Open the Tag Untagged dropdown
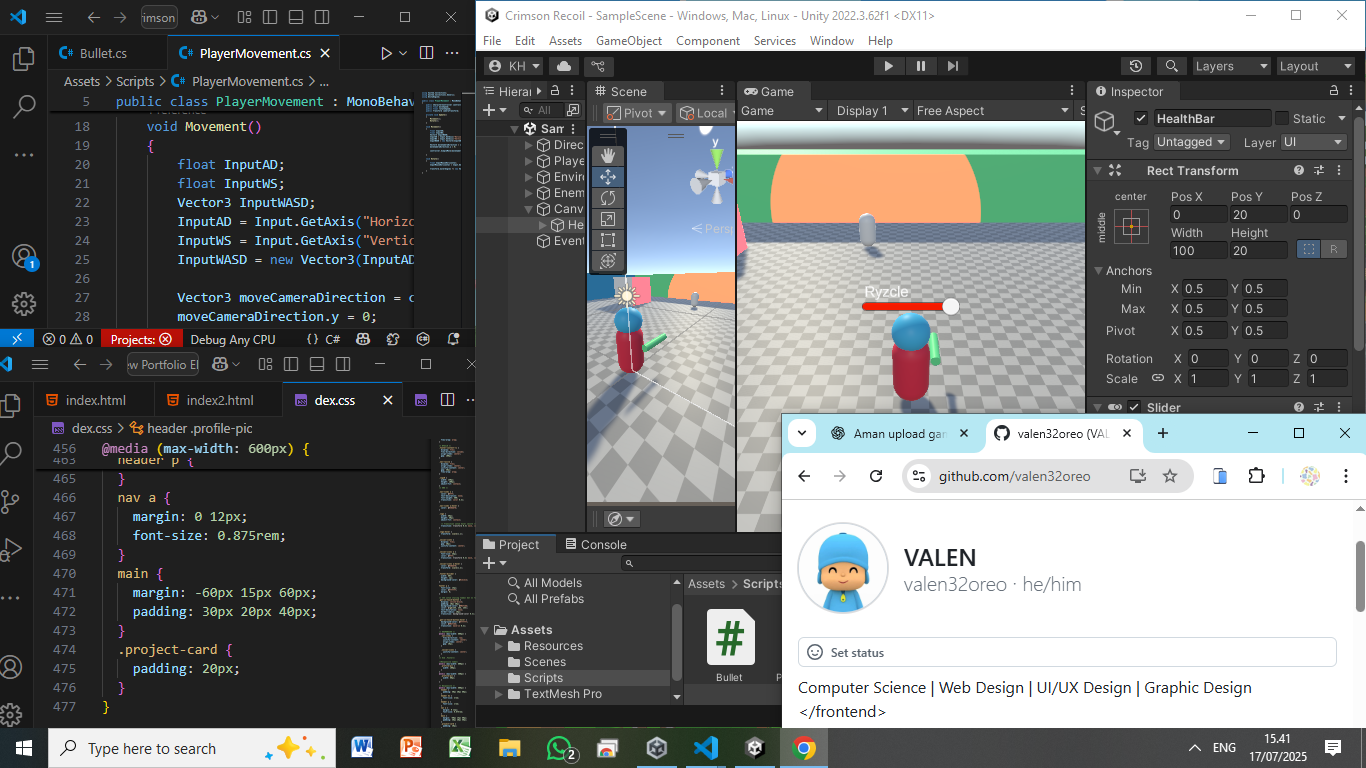 (x=1191, y=142)
